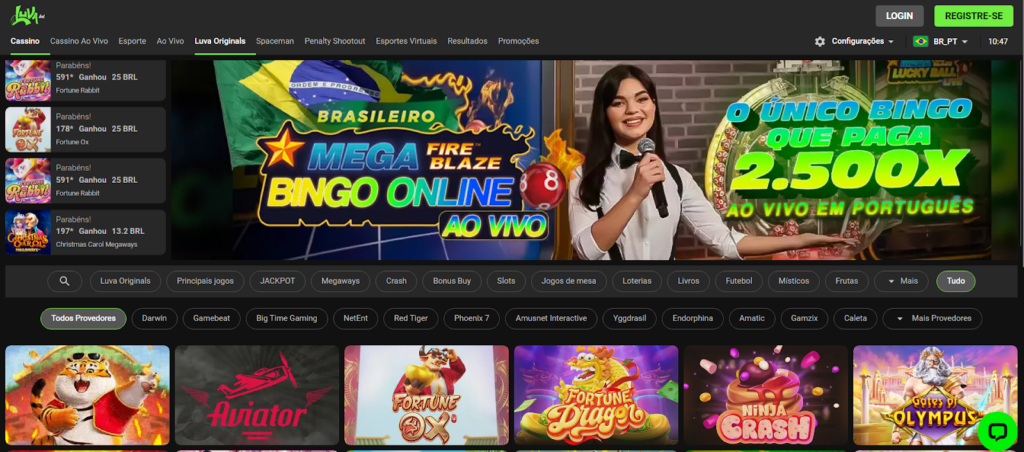Filter by Caleta provider

point(856,318)
